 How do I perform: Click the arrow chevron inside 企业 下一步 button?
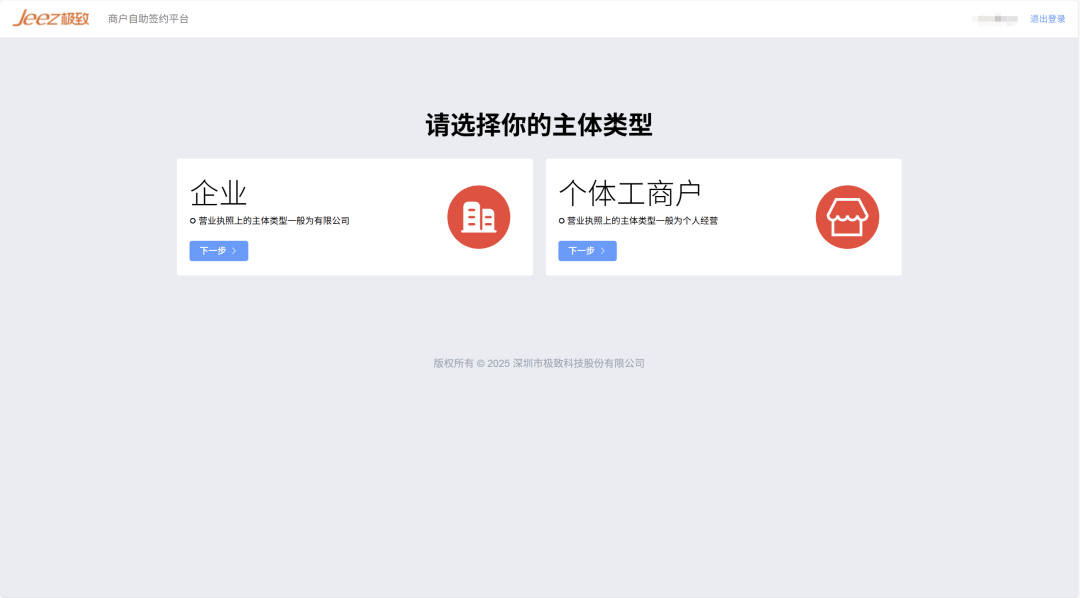click(234, 251)
